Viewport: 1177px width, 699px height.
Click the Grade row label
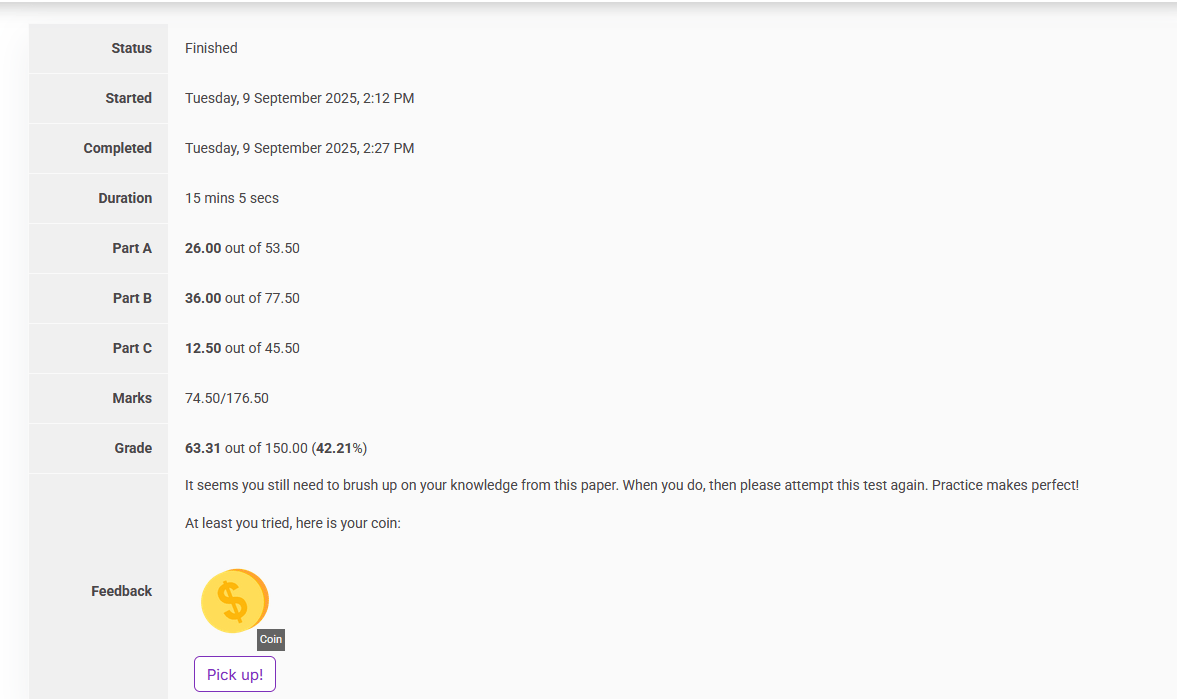[x=133, y=448]
